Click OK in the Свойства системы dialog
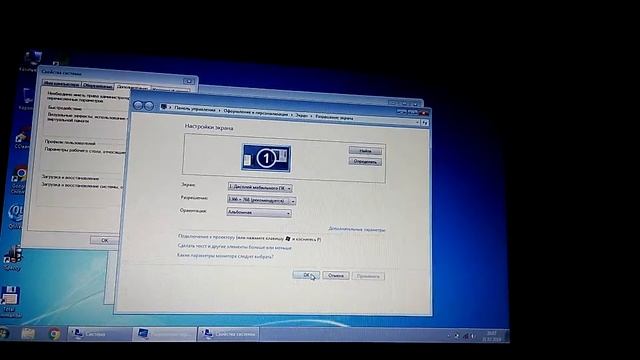 point(104,240)
